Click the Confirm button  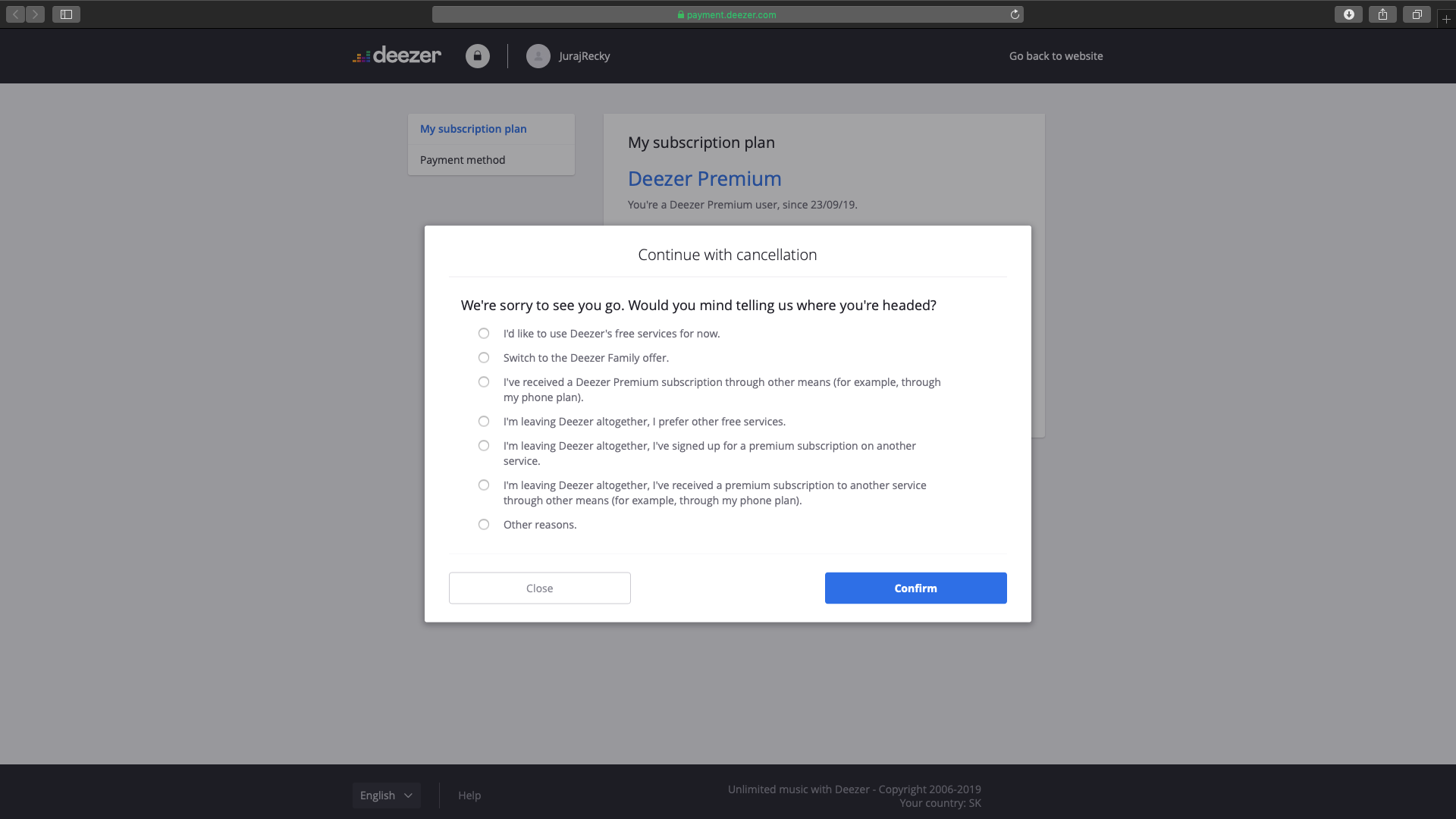[x=916, y=588]
